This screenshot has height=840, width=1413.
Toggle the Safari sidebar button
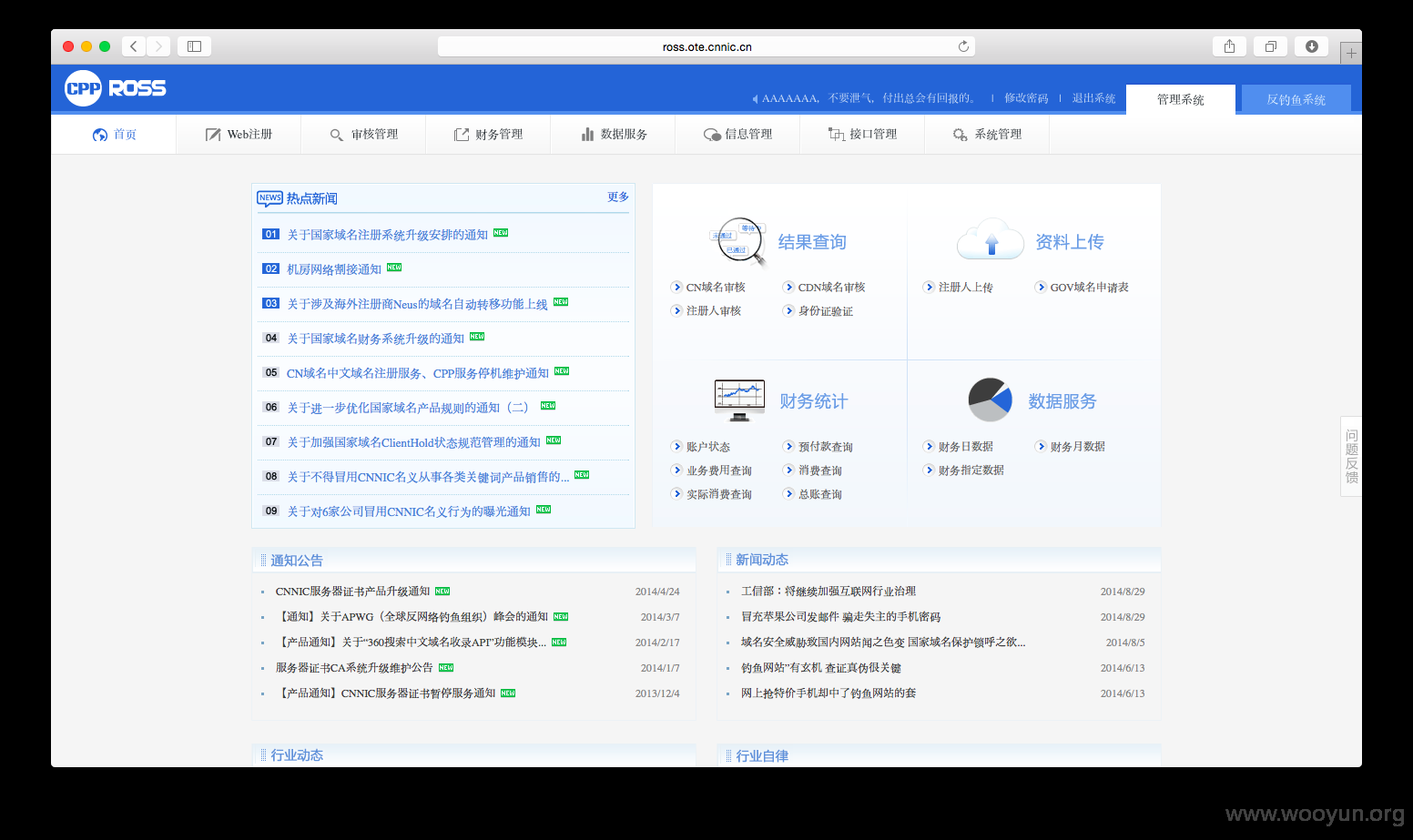(x=194, y=46)
